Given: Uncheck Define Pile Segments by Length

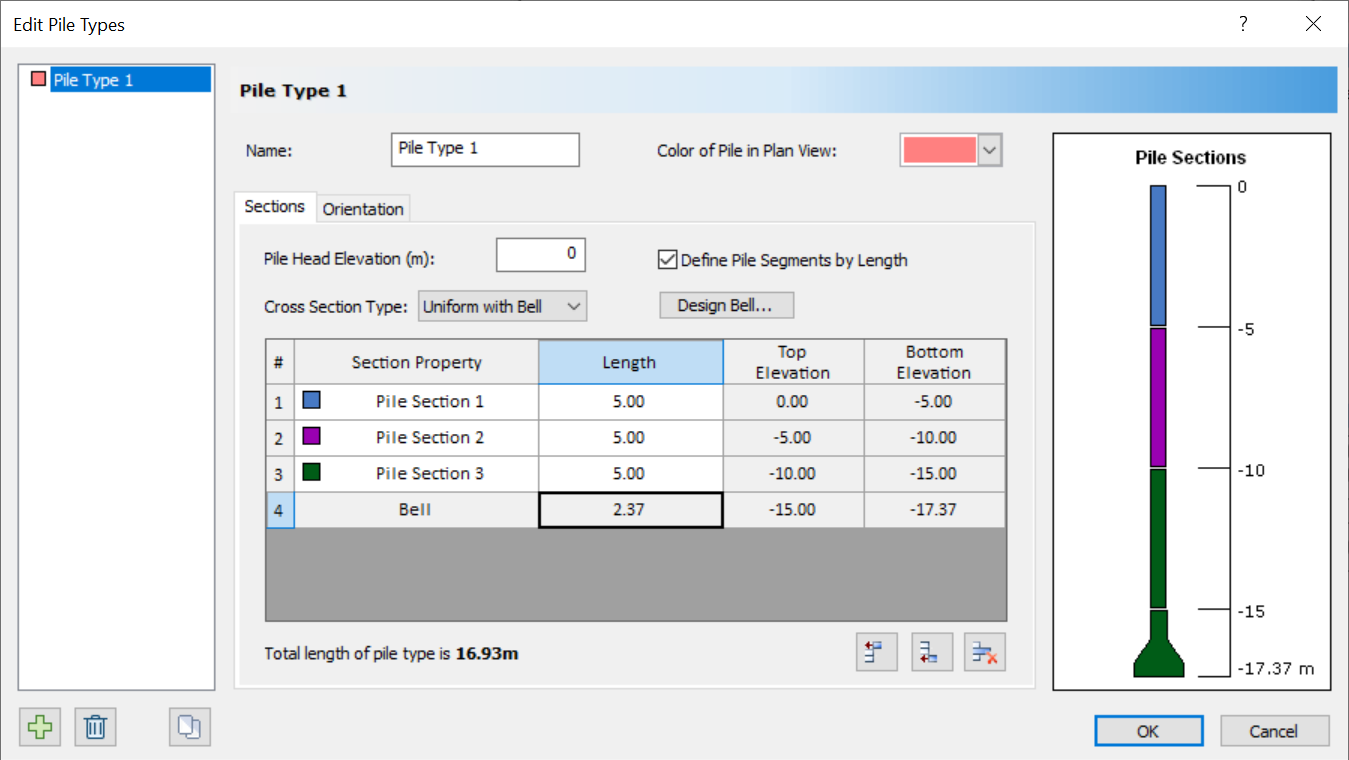Looking at the screenshot, I should click(667, 260).
